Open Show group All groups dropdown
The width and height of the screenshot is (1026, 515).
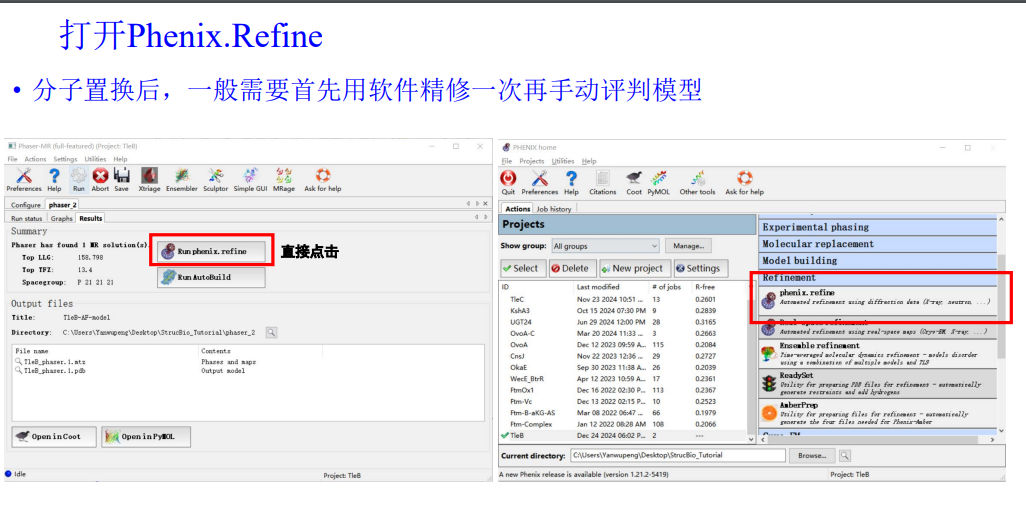point(605,246)
